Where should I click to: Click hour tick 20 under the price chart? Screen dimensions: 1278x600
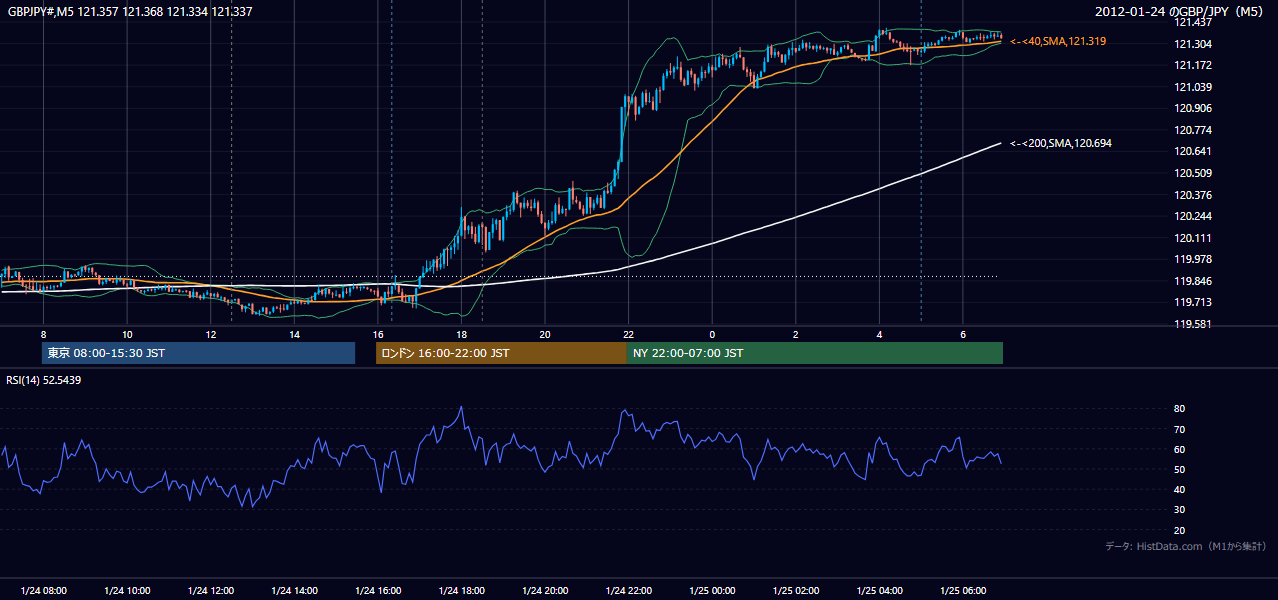[545, 334]
